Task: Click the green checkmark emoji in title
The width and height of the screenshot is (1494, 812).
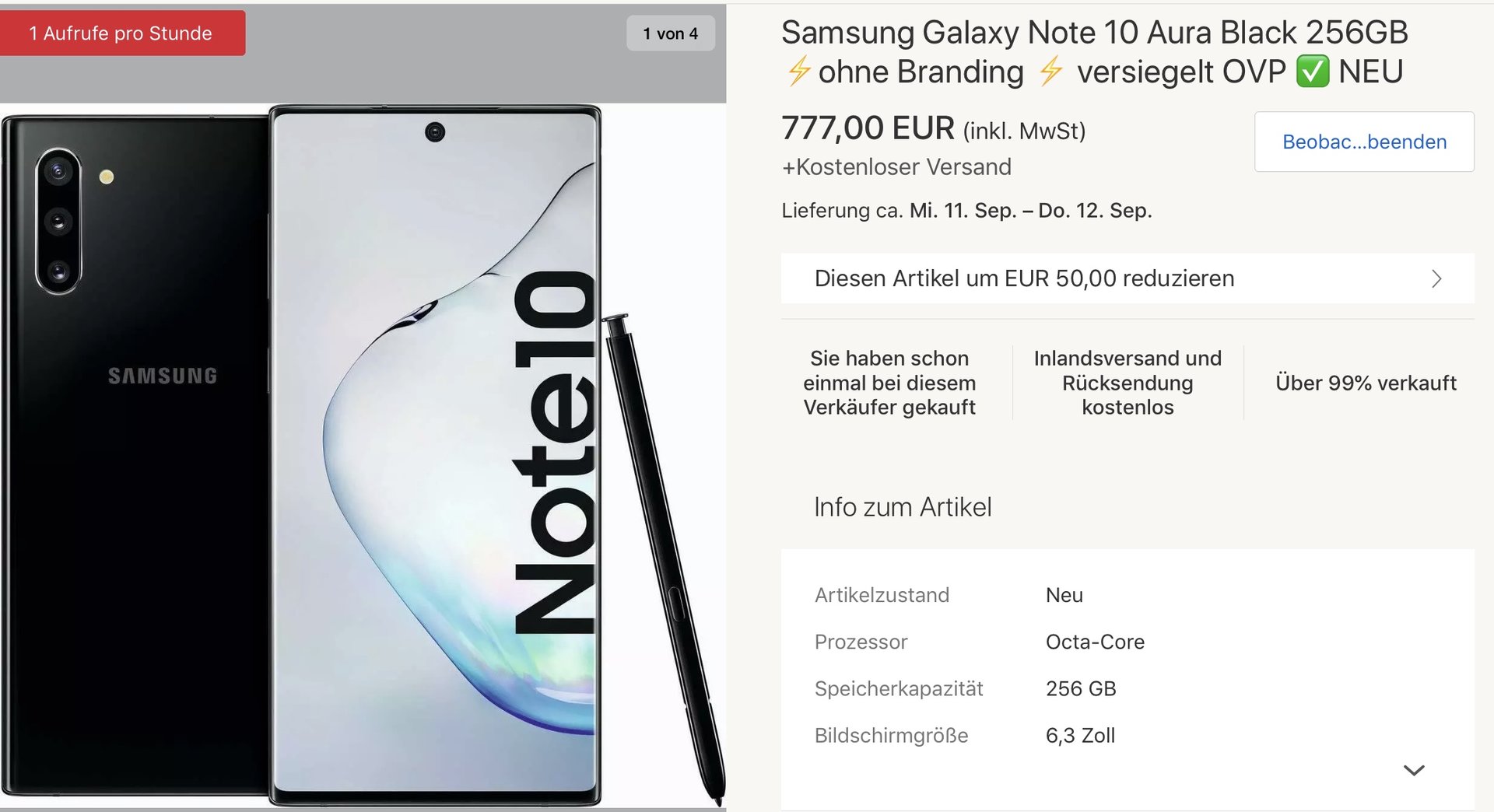Action: [x=1312, y=72]
